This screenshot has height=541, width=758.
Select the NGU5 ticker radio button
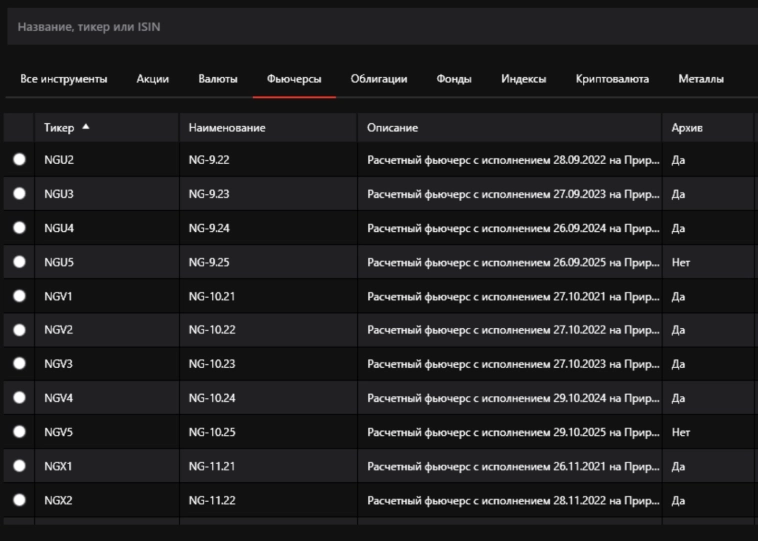[19, 262]
